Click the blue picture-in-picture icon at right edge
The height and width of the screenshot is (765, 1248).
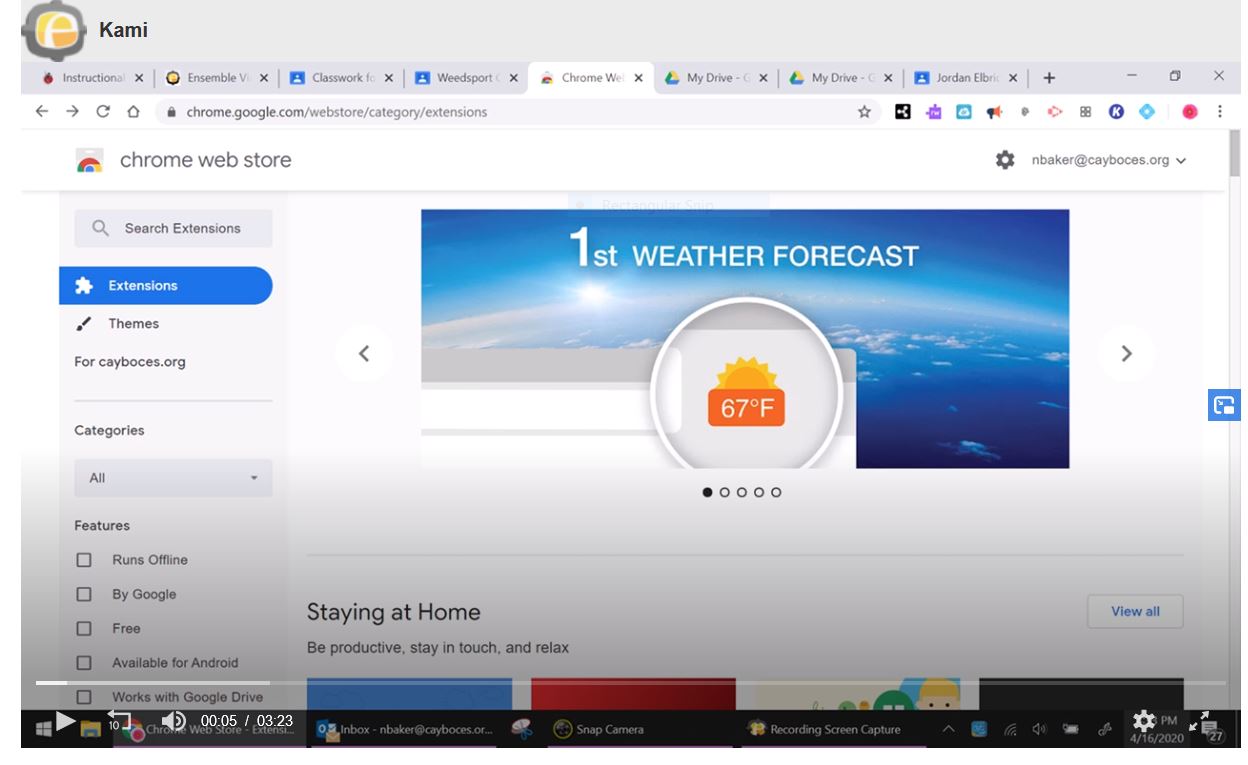pyautogui.click(x=1224, y=405)
